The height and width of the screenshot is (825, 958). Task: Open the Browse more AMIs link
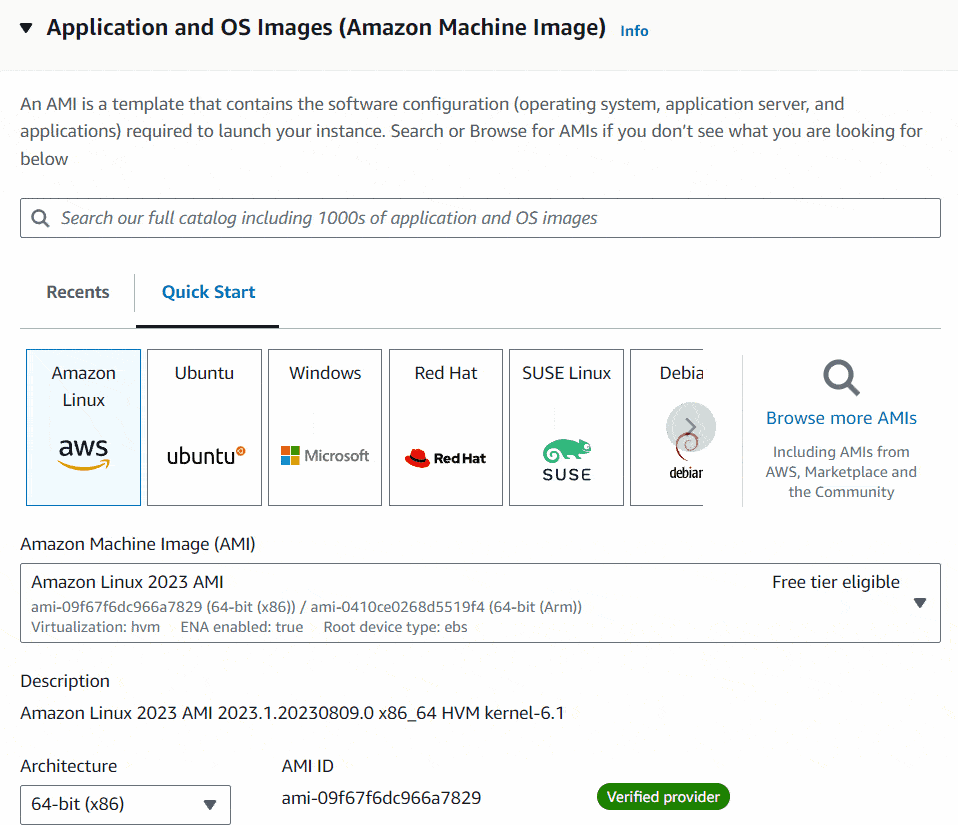pyautogui.click(x=841, y=418)
